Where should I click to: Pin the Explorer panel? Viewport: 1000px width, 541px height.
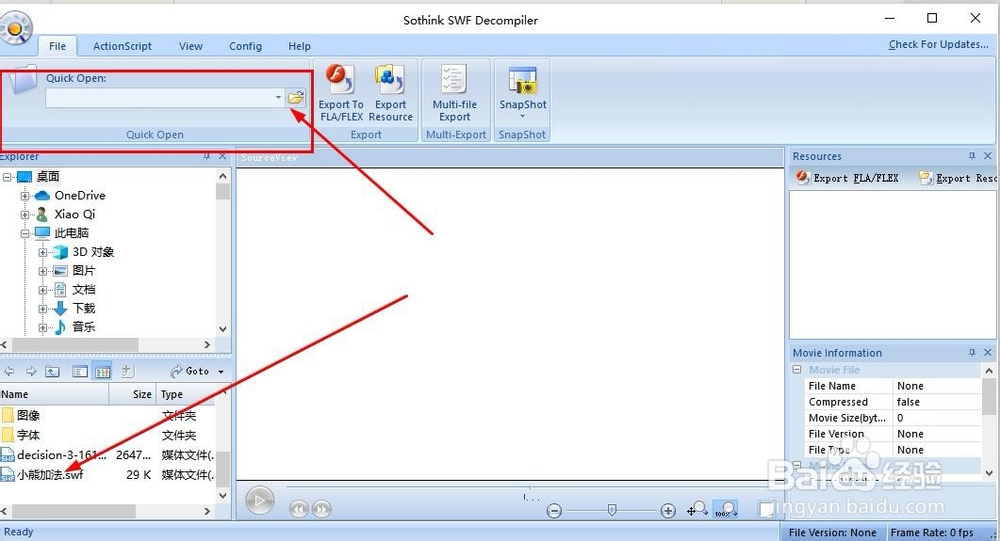point(207,156)
